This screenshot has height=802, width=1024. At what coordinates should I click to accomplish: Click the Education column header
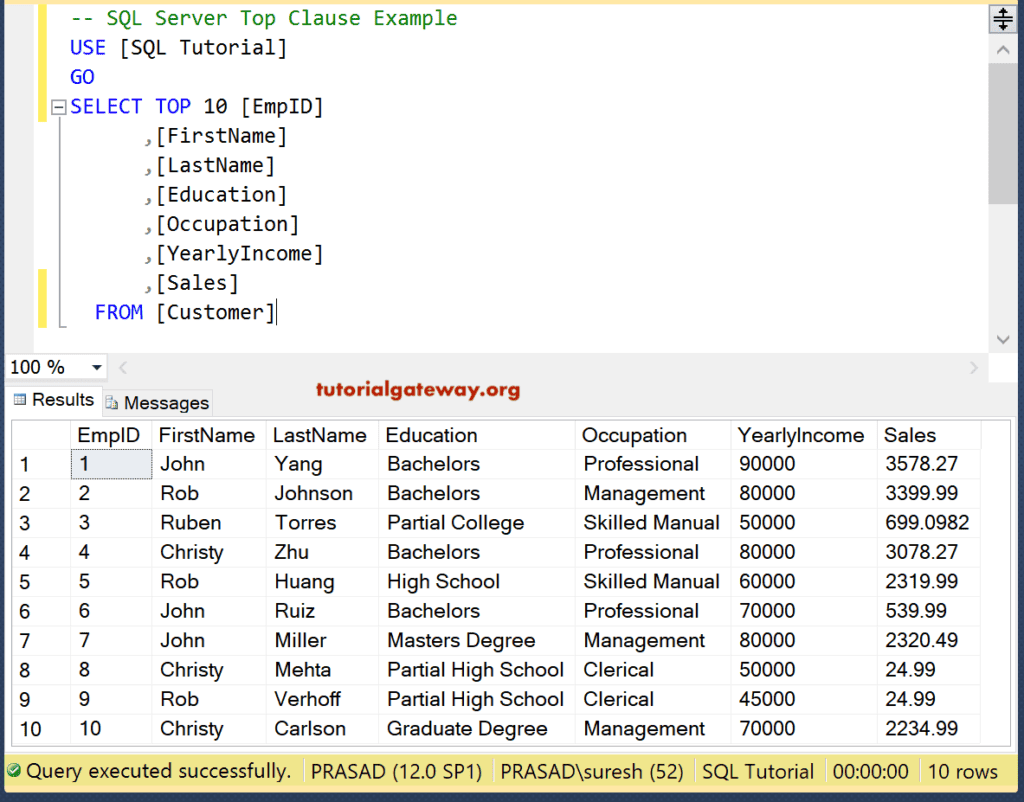pos(431,435)
